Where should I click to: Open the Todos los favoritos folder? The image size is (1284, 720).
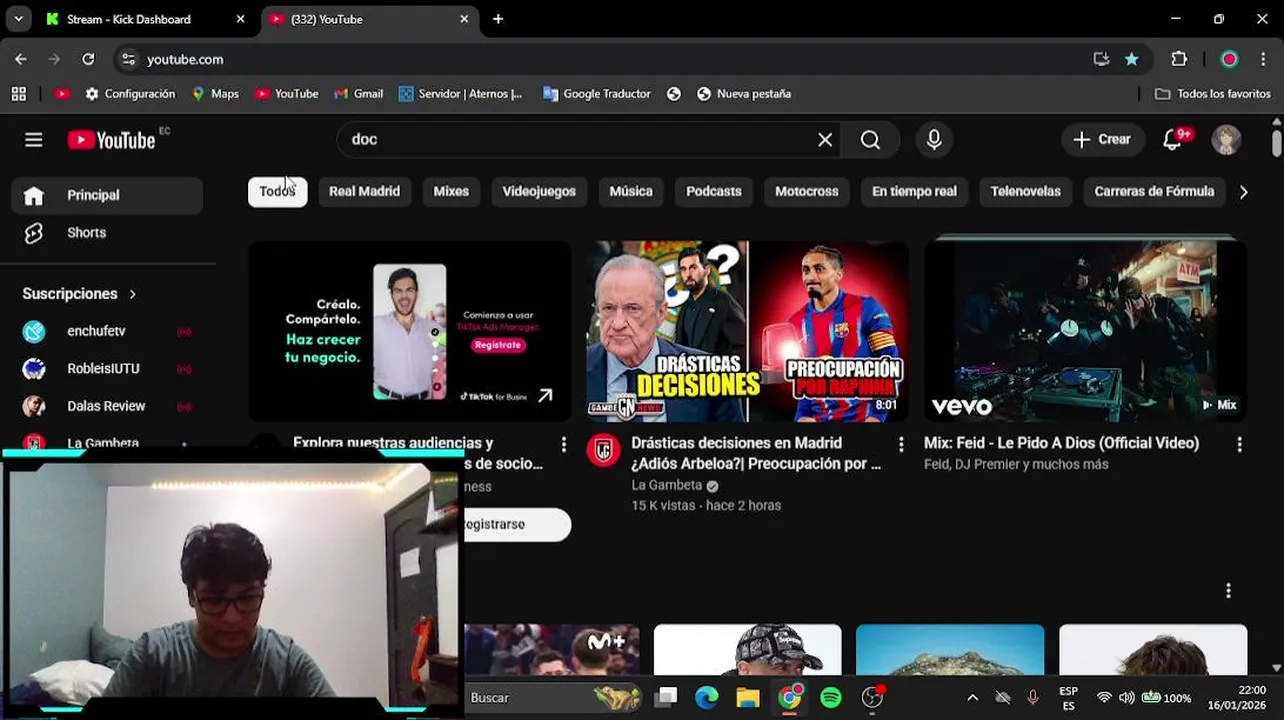point(1212,94)
